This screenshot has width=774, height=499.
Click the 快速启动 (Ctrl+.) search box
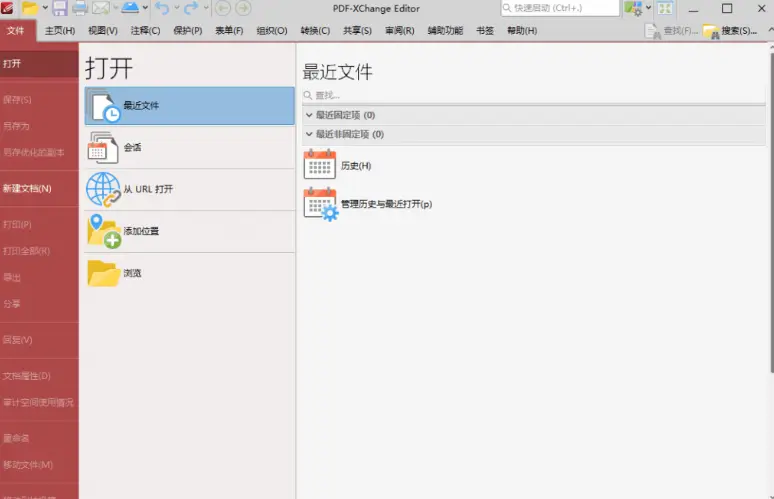[560, 8]
